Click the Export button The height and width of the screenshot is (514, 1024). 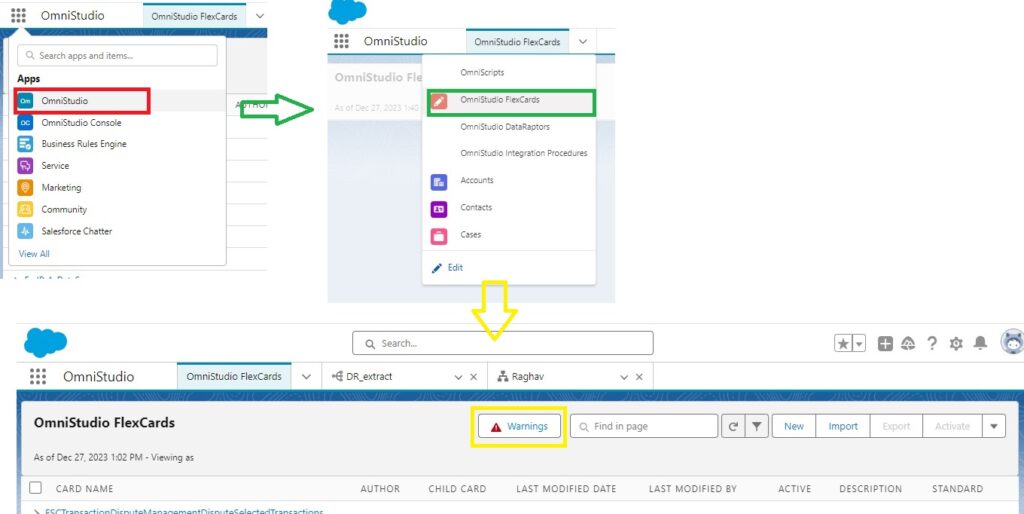coord(896,426)
